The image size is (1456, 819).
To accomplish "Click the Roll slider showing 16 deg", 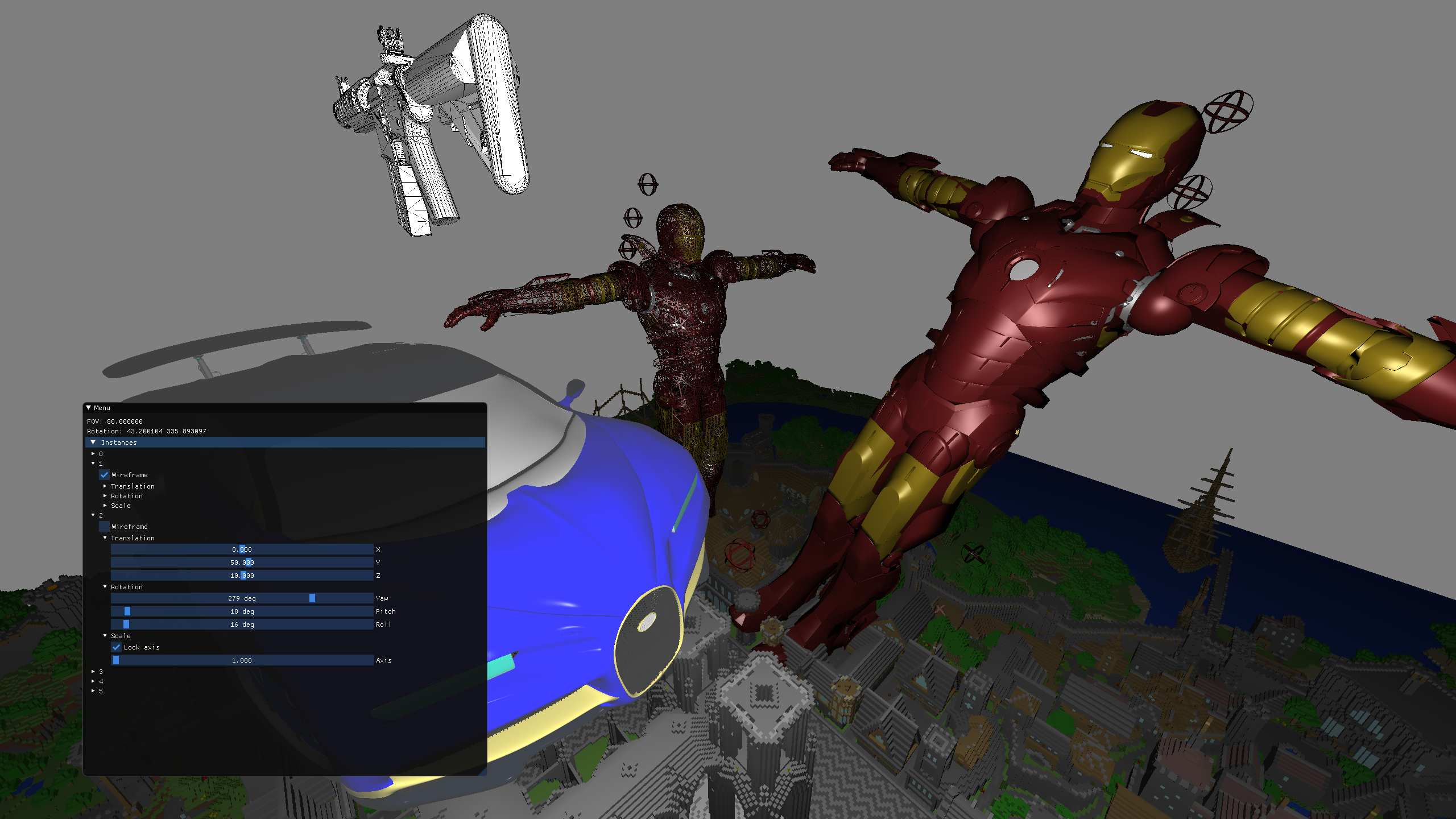I will (242, 624).
